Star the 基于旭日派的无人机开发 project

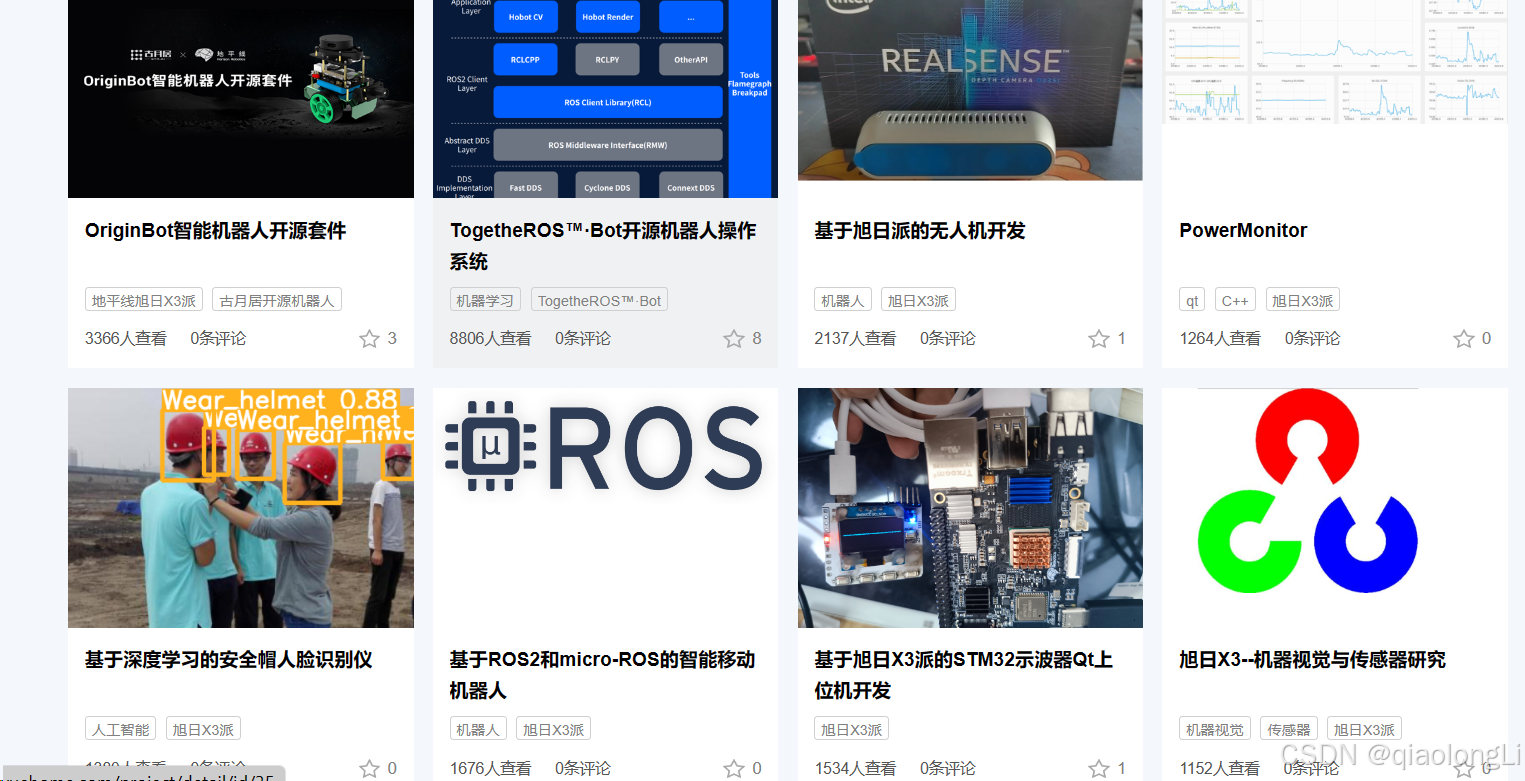(x=1099, y=339)
